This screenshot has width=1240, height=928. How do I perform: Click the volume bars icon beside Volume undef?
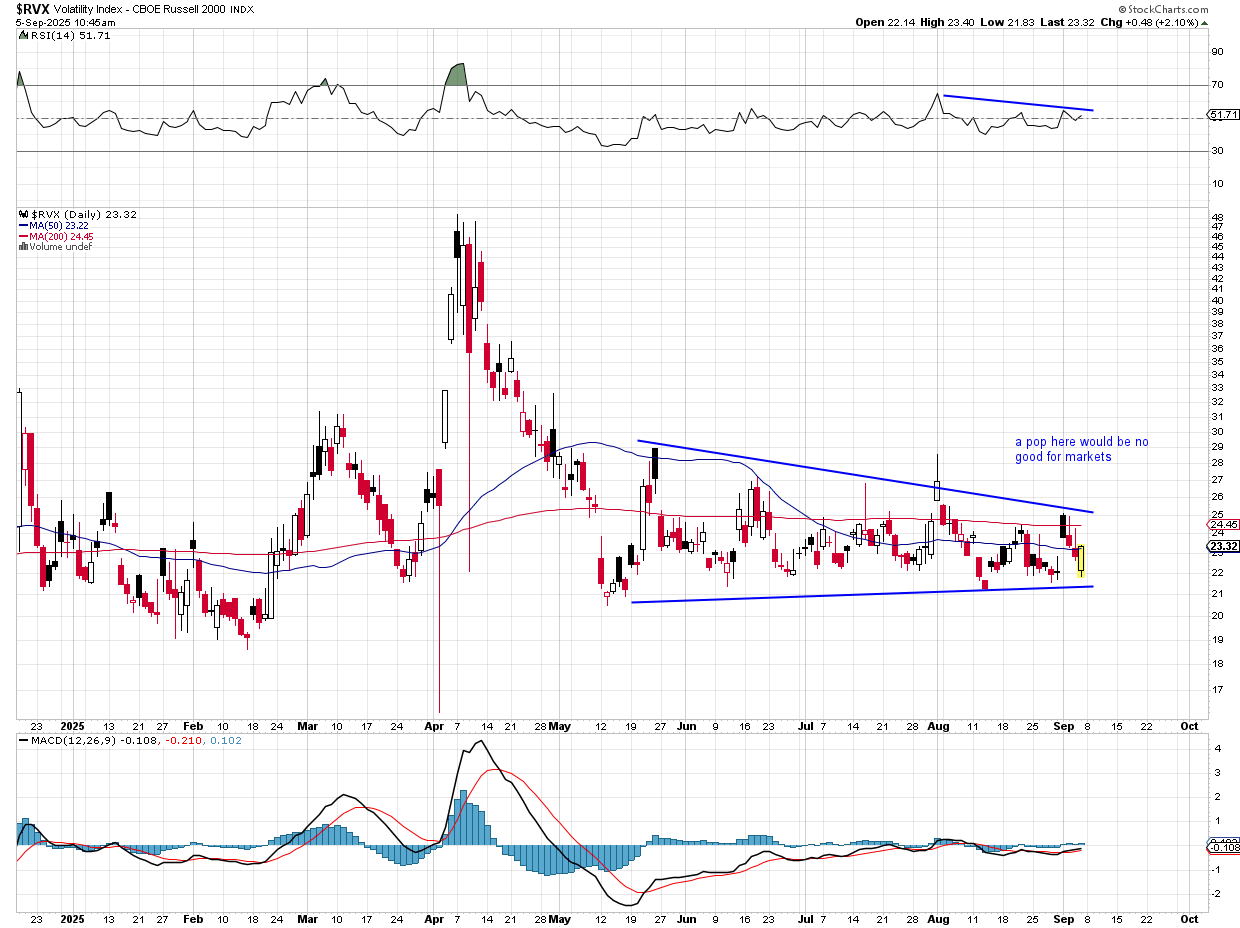pyautogui.click(x=21, y=246)
